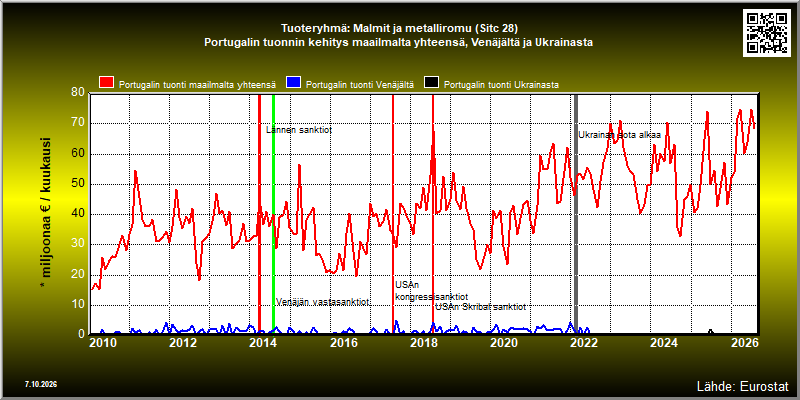Image resolution: width=800 pixels, height=400 pixels.
Task: Click the green vertical marker line
Action: click(x=273, y=213)
